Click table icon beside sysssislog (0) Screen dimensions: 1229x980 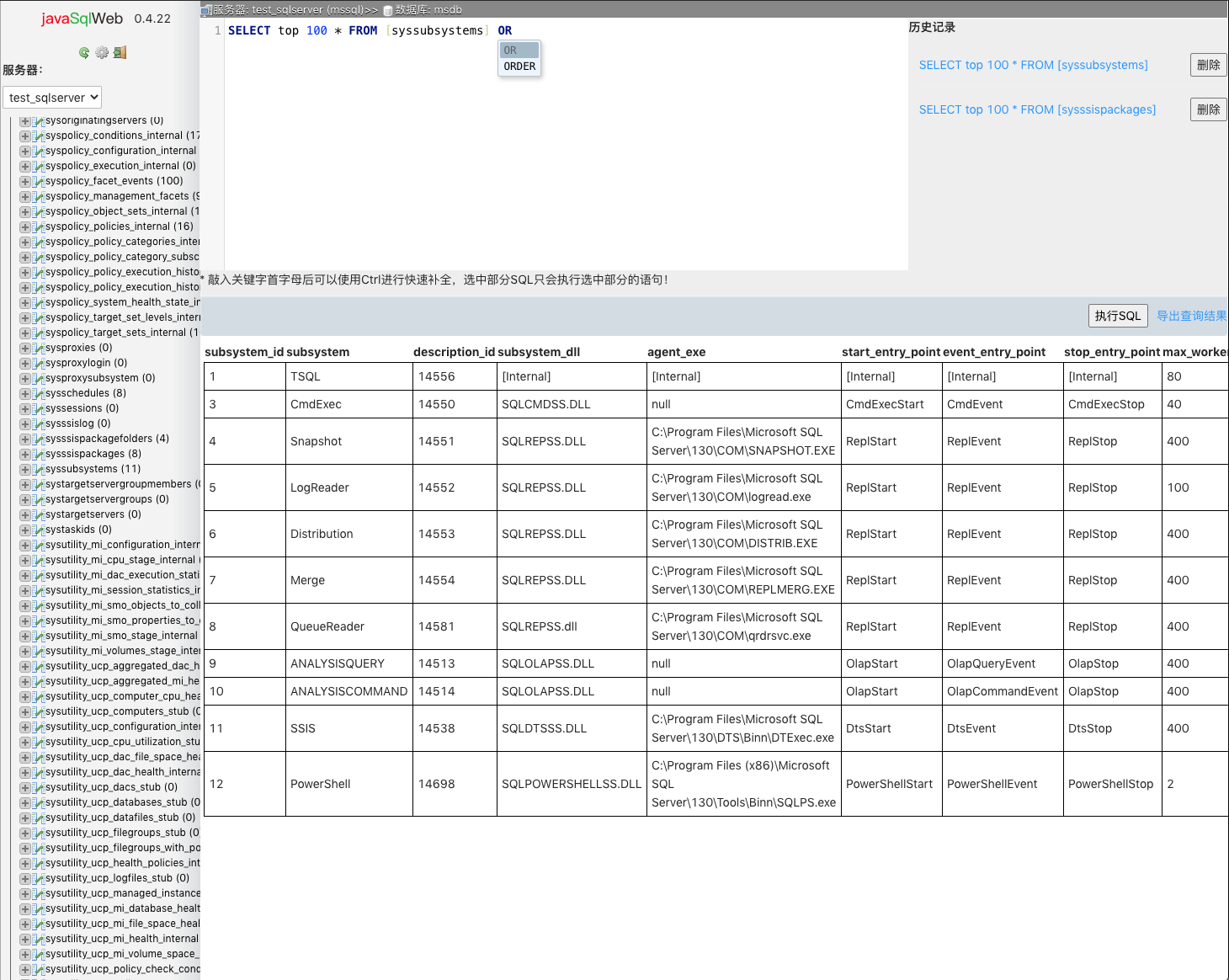coord(39,424)
